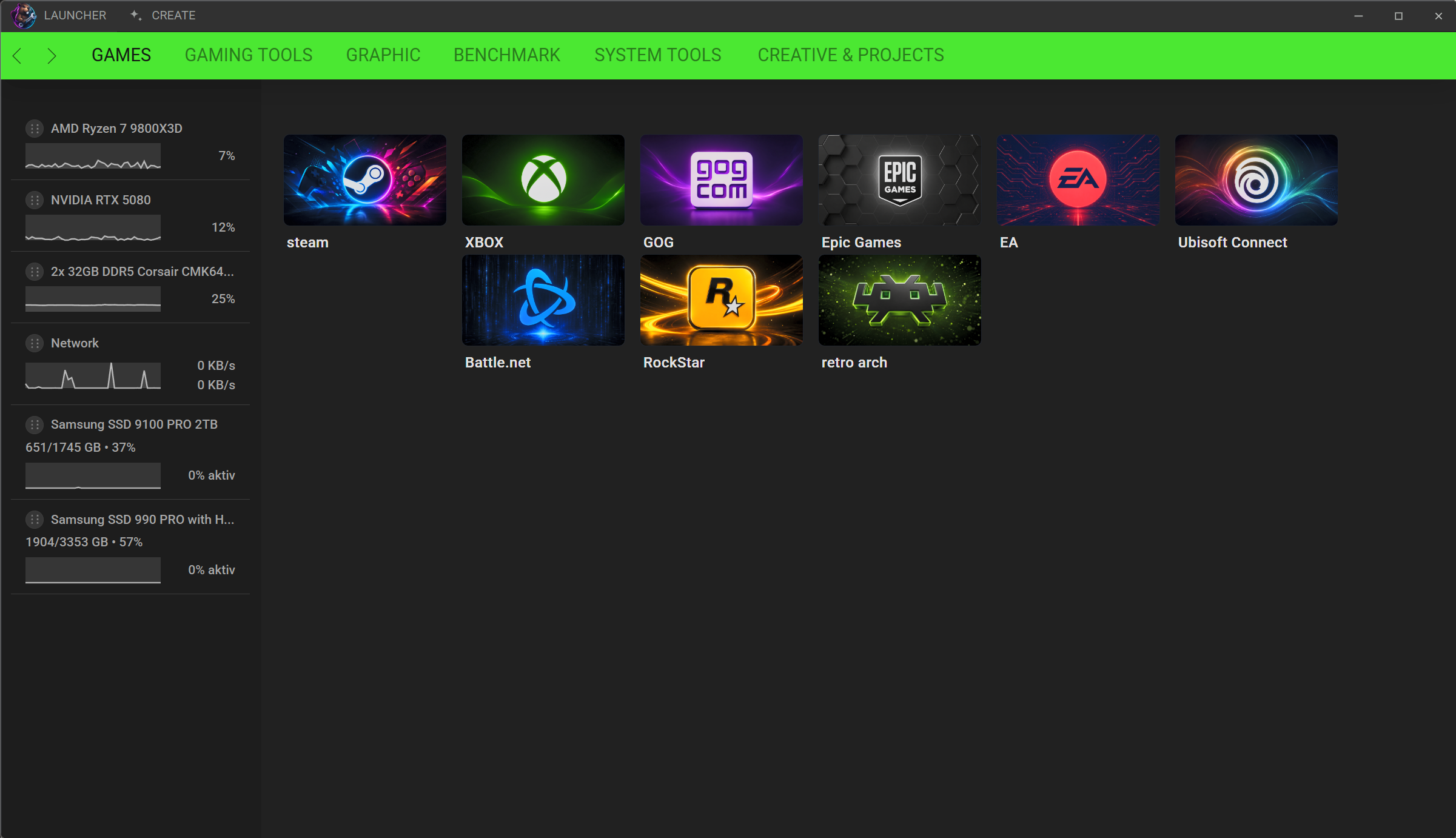This screenshot has width=1456, height=838.
Task: Select the GRAPHIC tab
Action: [383, 55]
